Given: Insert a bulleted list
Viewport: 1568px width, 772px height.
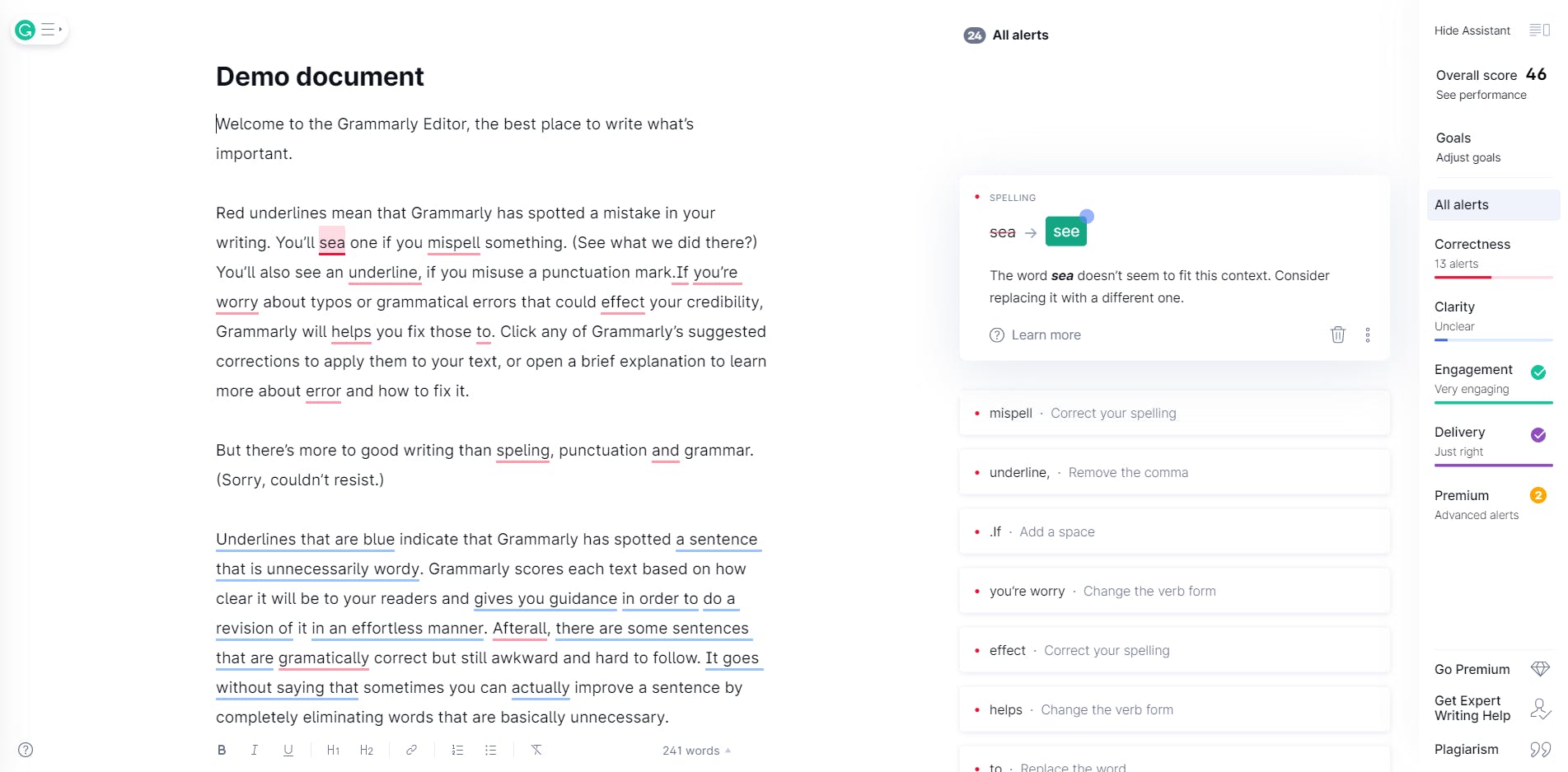Looking at the screenshot, I should (491, 750).
